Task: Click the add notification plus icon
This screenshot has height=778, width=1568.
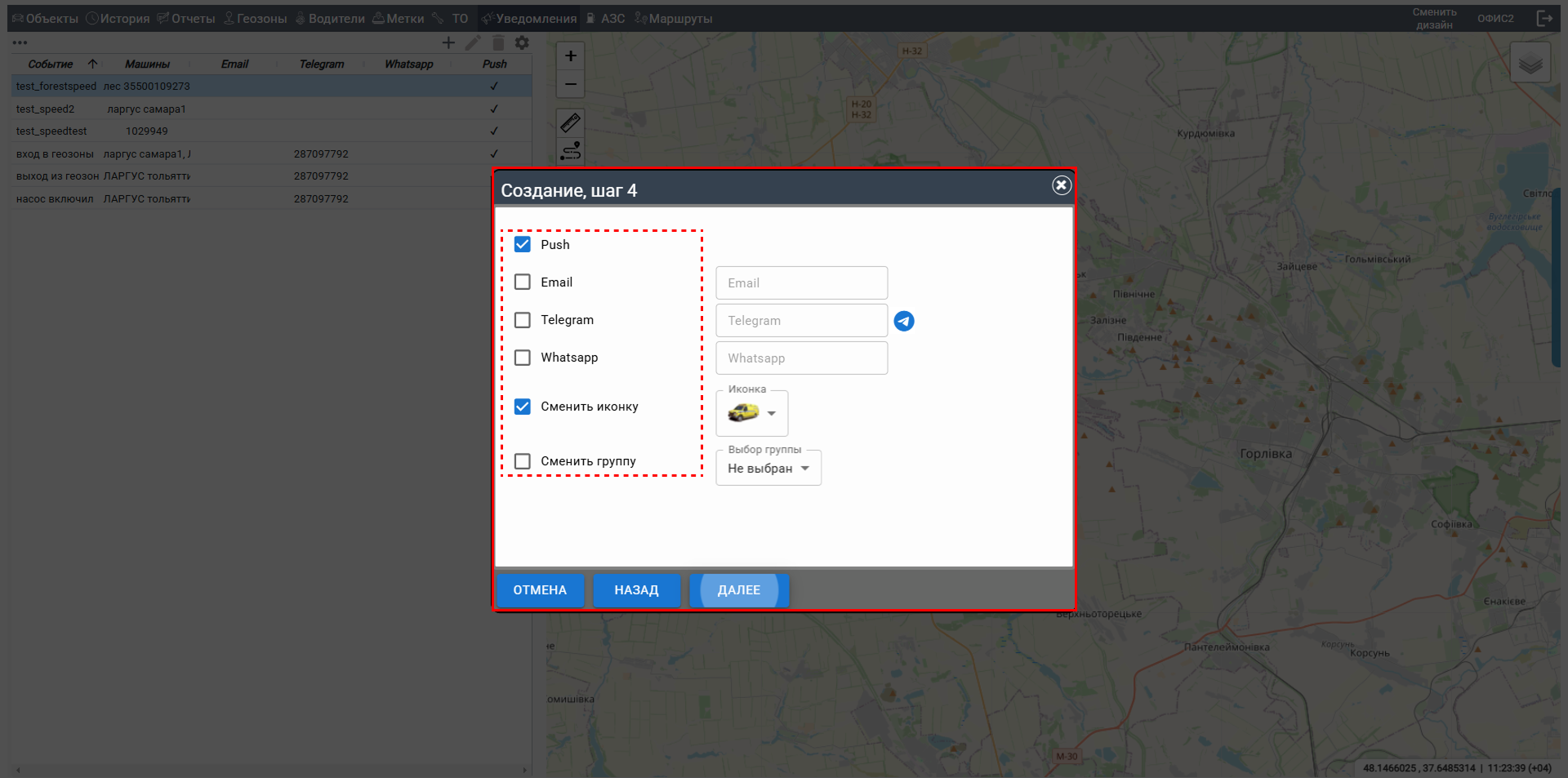Action: pos(448,42)
